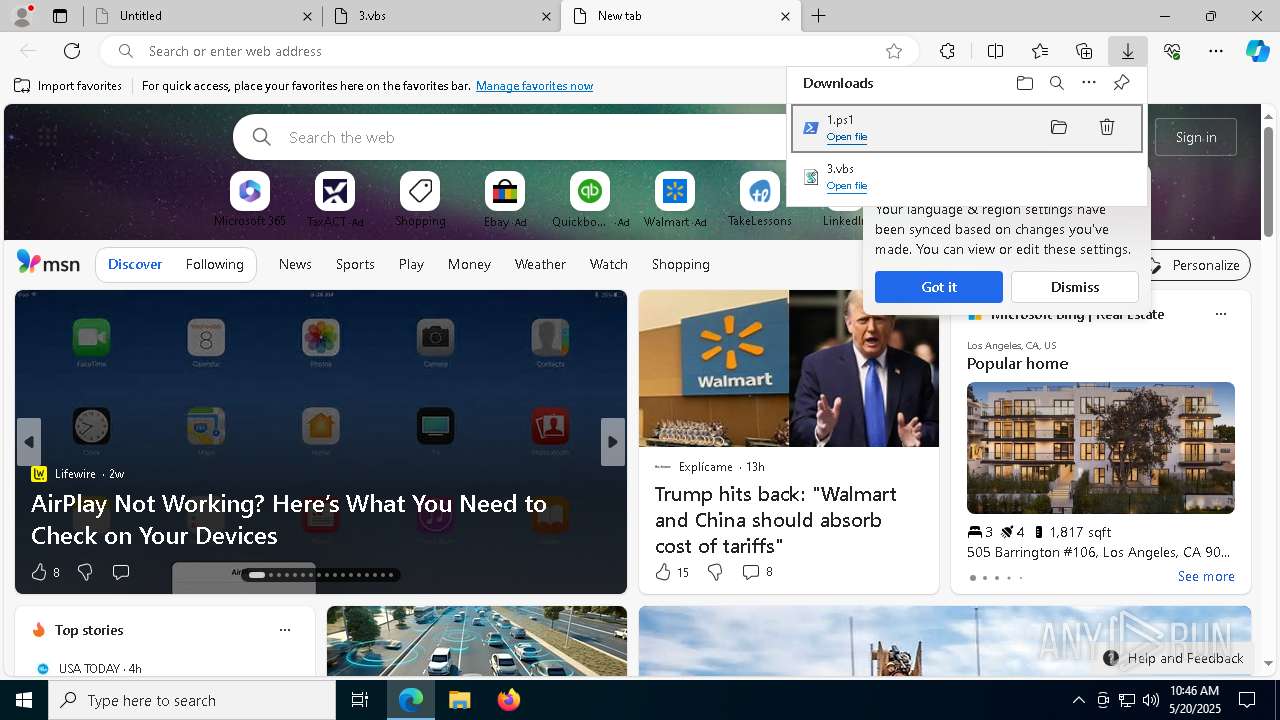
Task: Open File Explorer from taskbar
Action: tap(459, 700)
